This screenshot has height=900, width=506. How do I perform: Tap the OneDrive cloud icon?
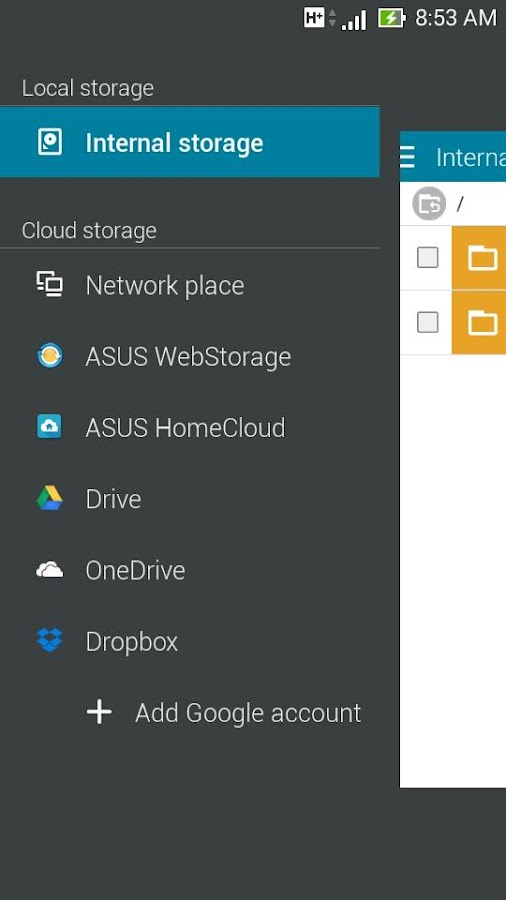point(50,570)
